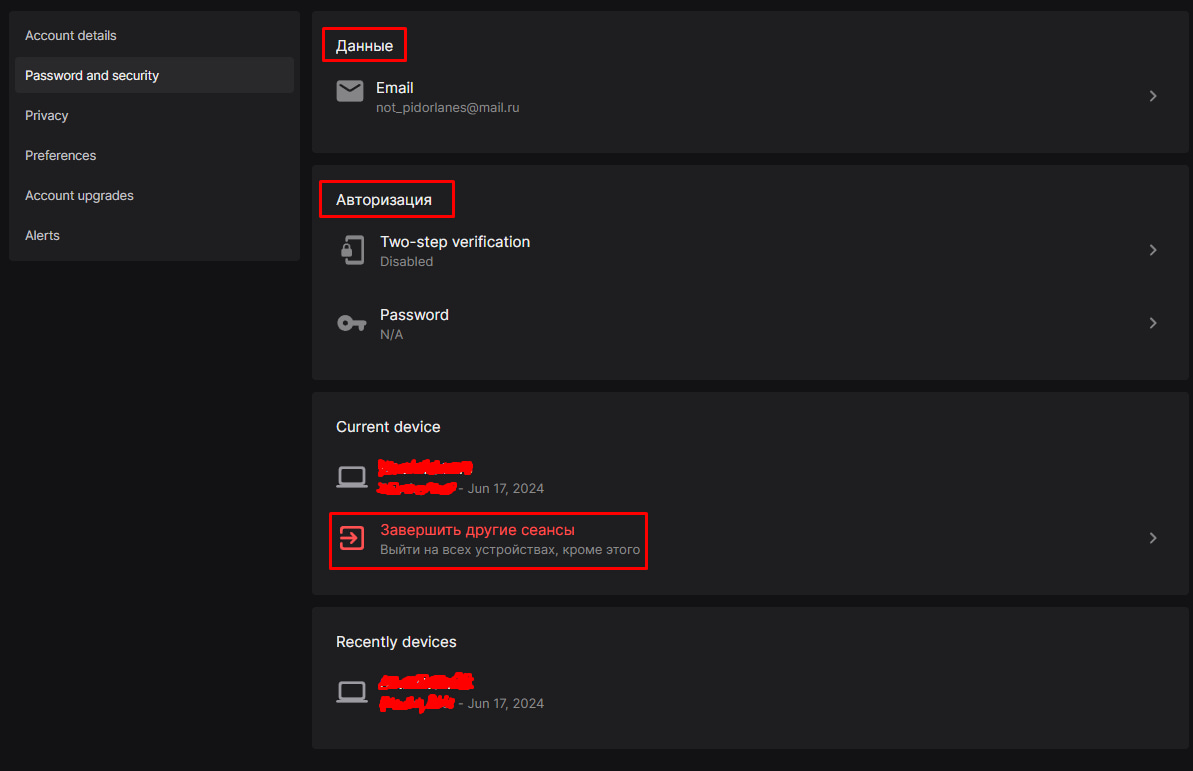Image resolution: width=1193 pixels, height=771 pixels.
Task: Click the Recently devices laptop icon
Action: click(352, 692)
